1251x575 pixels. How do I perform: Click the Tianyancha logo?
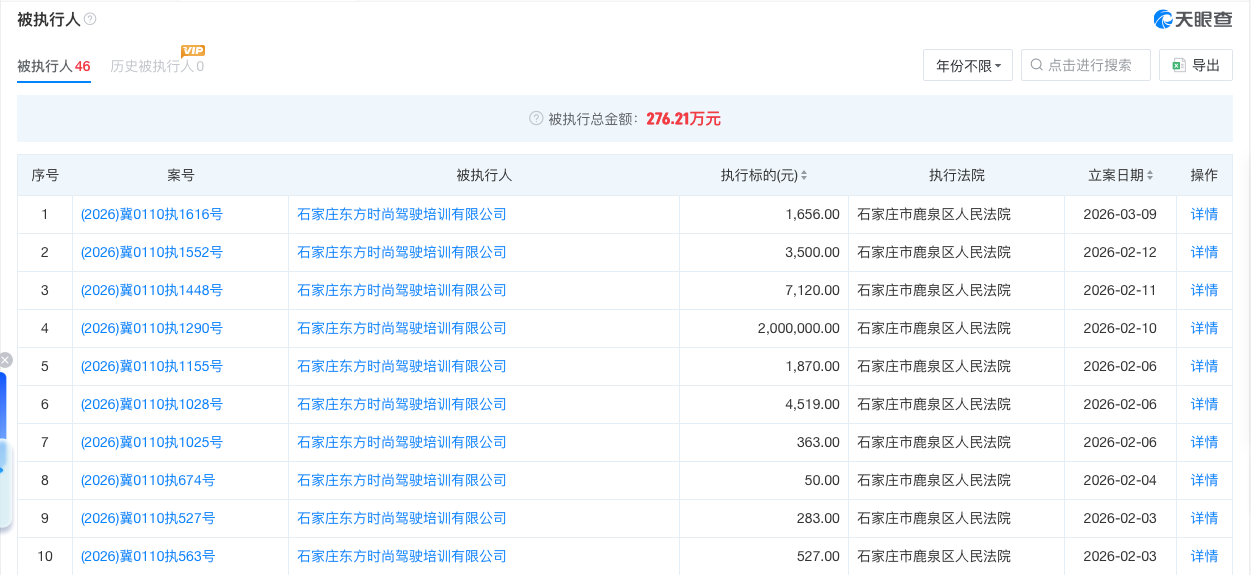(x=1193, y=19)
